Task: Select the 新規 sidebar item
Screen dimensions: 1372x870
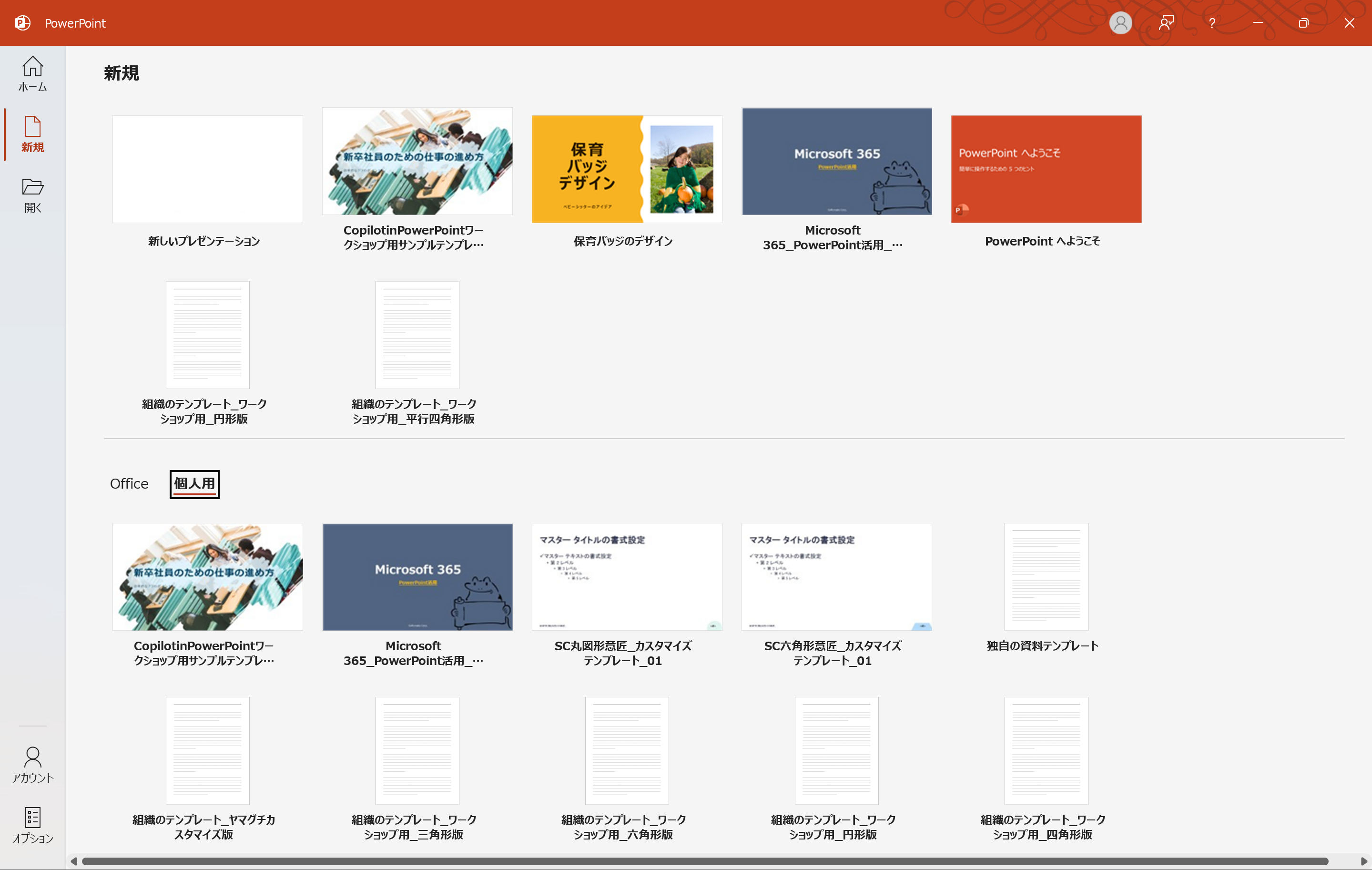Action: 32,134
